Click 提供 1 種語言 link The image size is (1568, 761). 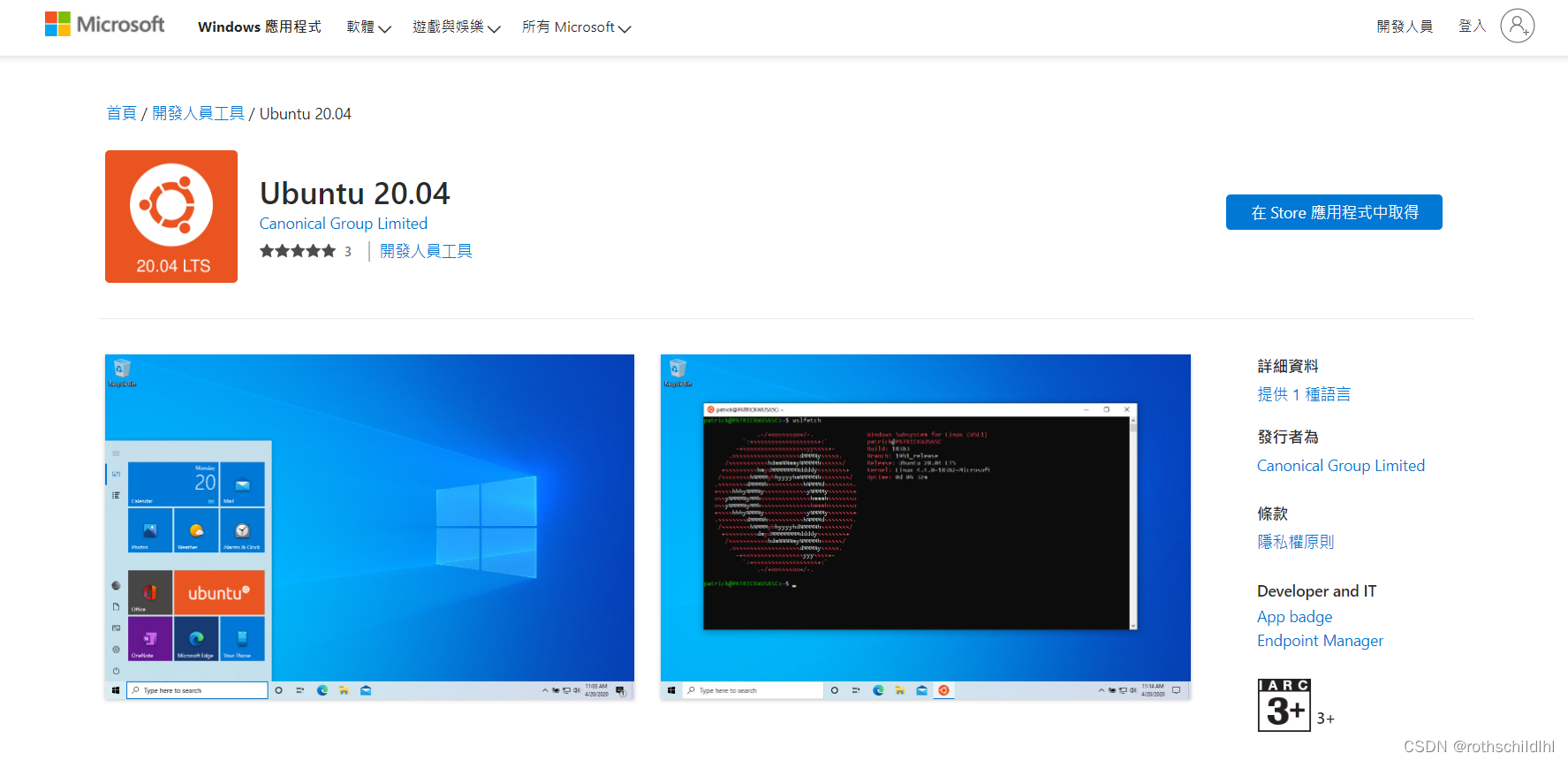[1304, 394]
